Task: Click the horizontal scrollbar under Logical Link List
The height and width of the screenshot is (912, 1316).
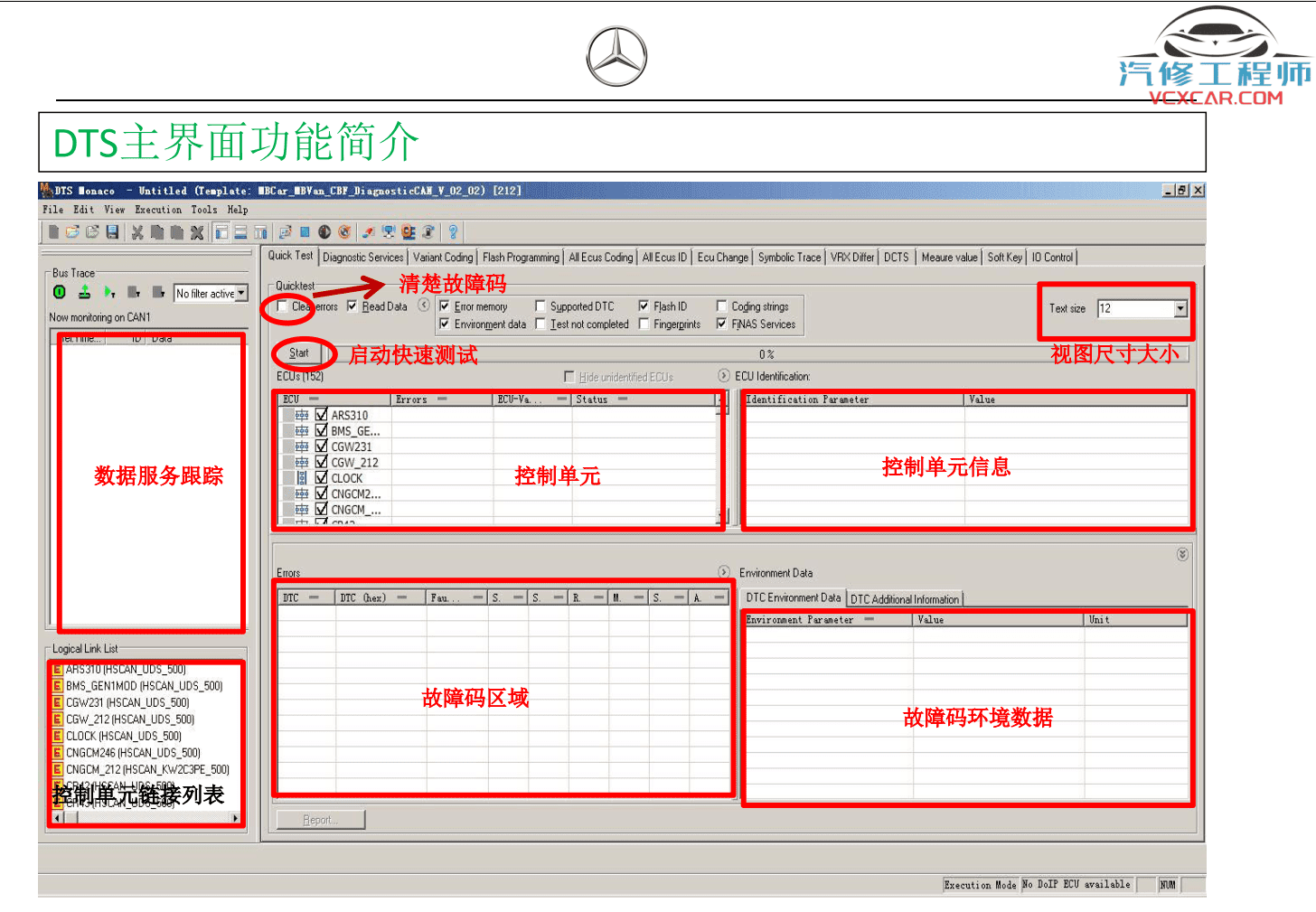Action: pos(145,816)
